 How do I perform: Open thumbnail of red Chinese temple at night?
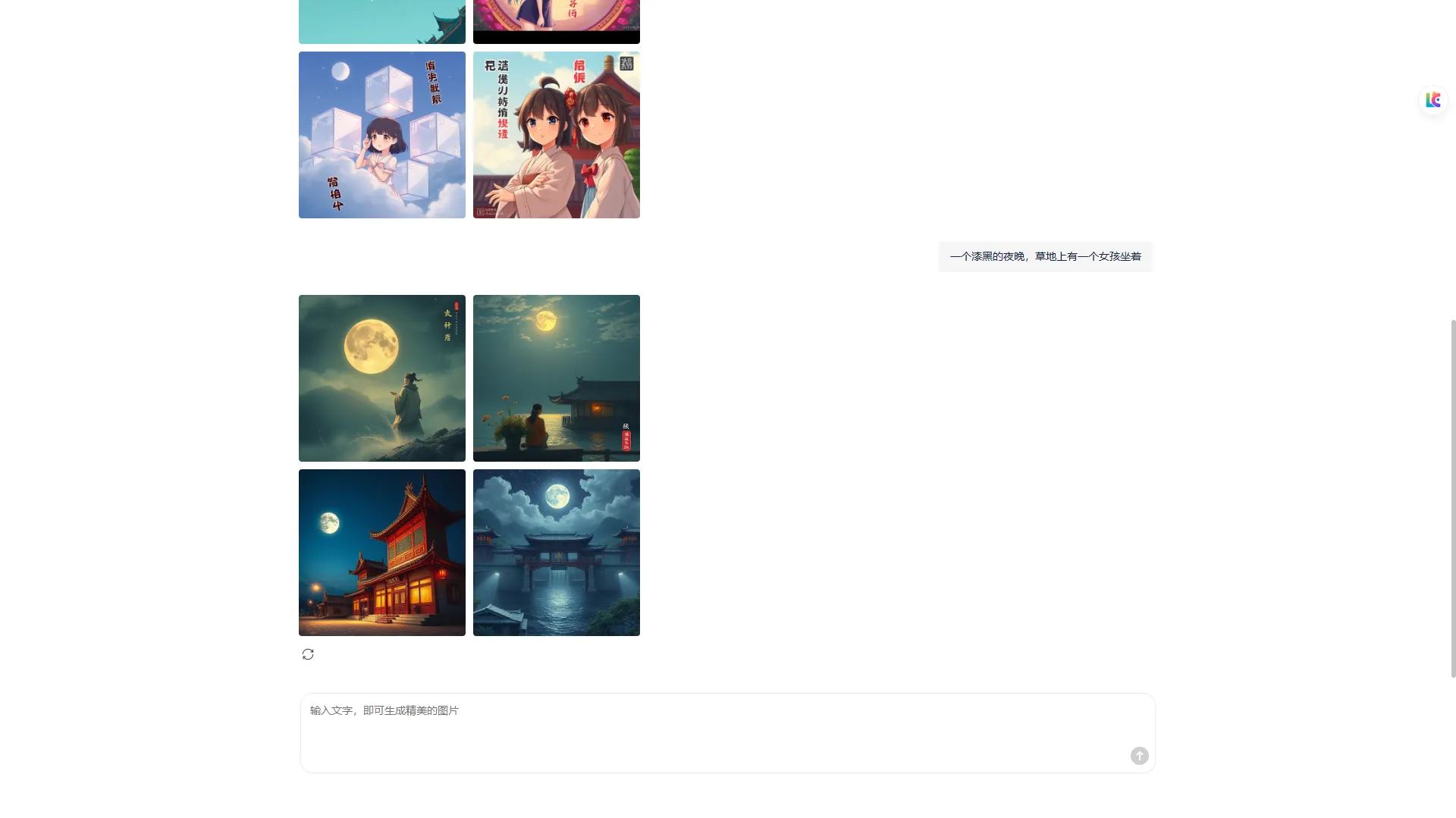[382, 553]
